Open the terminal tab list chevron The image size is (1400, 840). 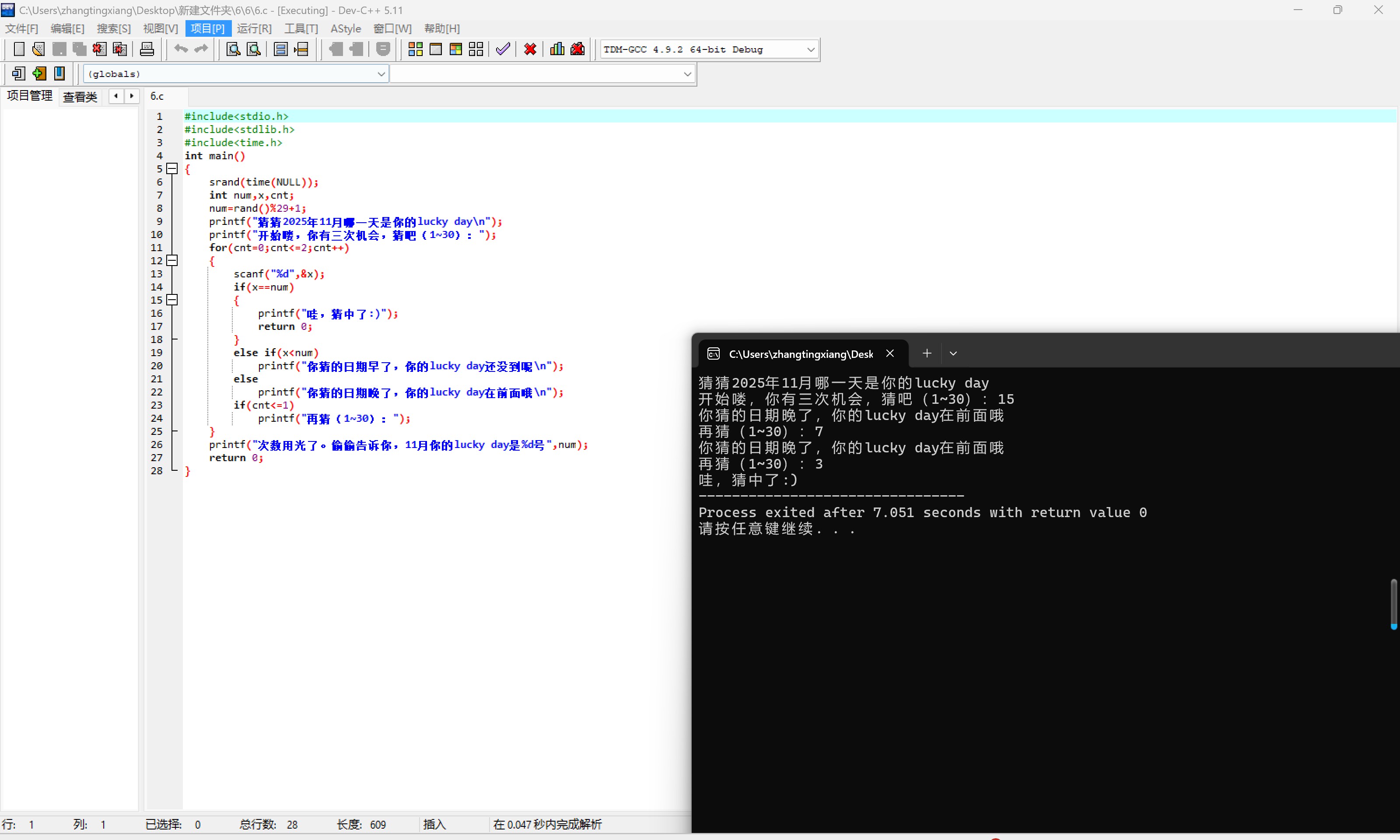953,354
